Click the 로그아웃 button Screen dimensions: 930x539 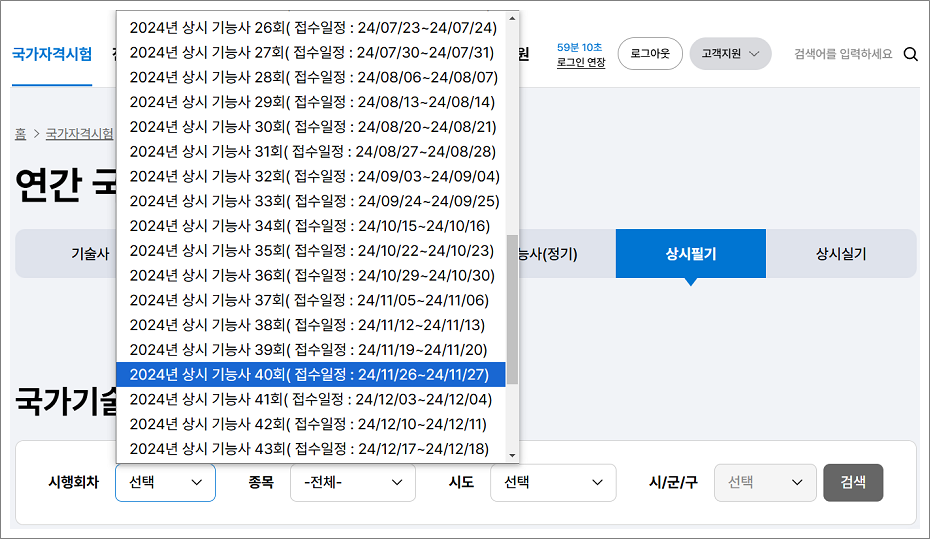[x=650, y=54]
